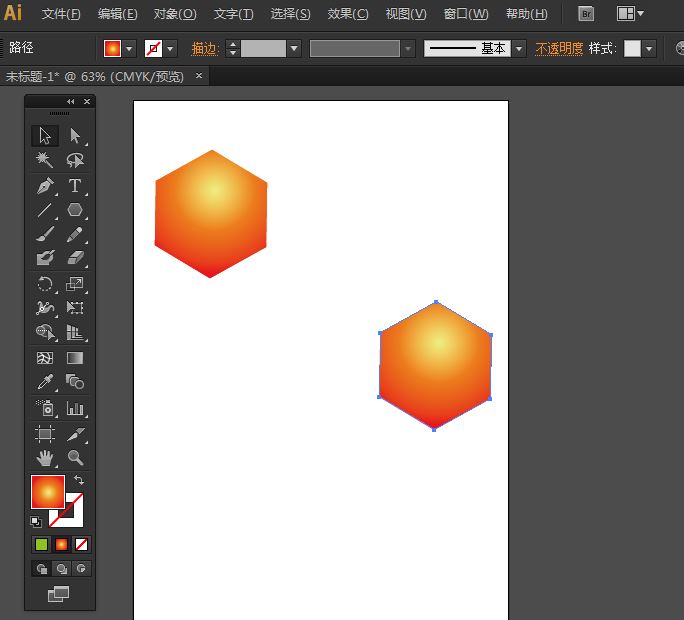Image resolution: width=684 pixels, height=620 pixels.
Task: Open Adobe Bridge with the Br icon
Action: tap(587, 14)
